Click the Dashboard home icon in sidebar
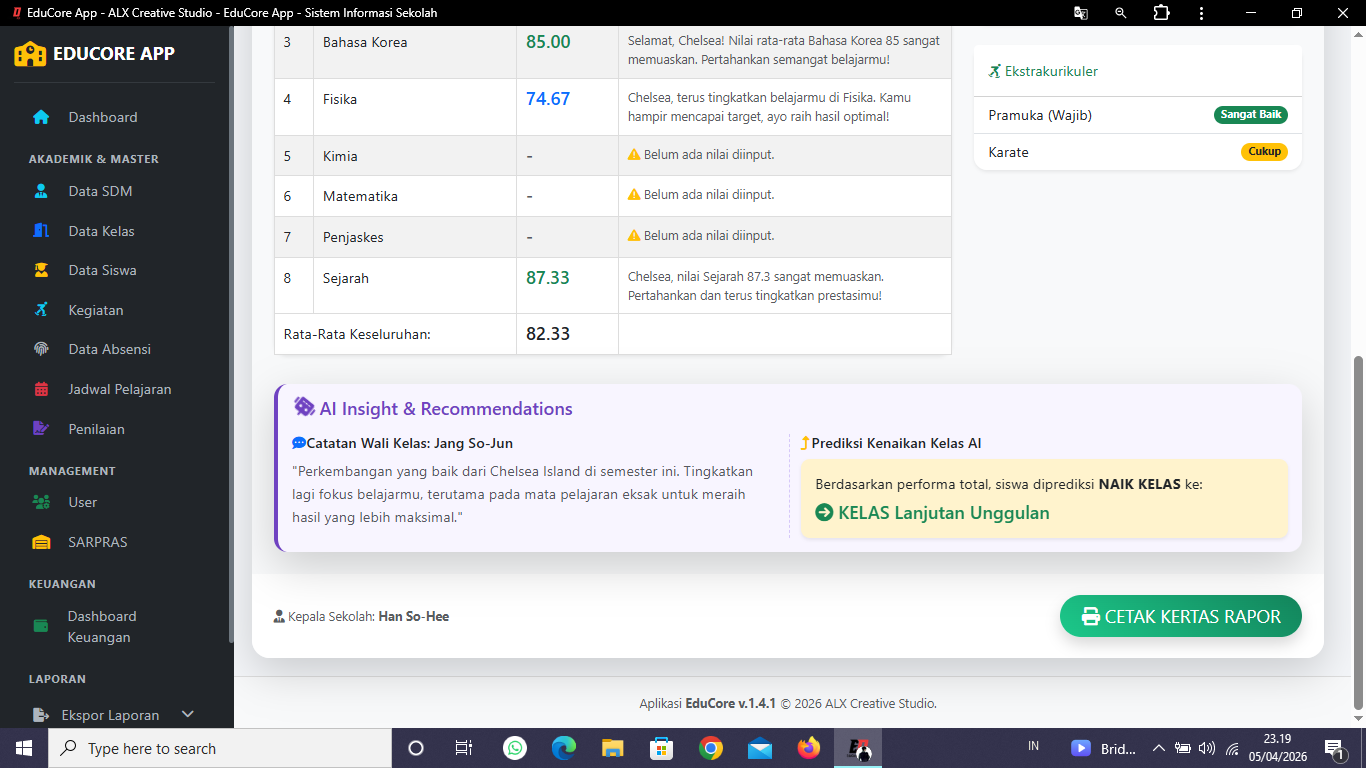Screen dimensions: 1366x768 click(x=41, y=117)
